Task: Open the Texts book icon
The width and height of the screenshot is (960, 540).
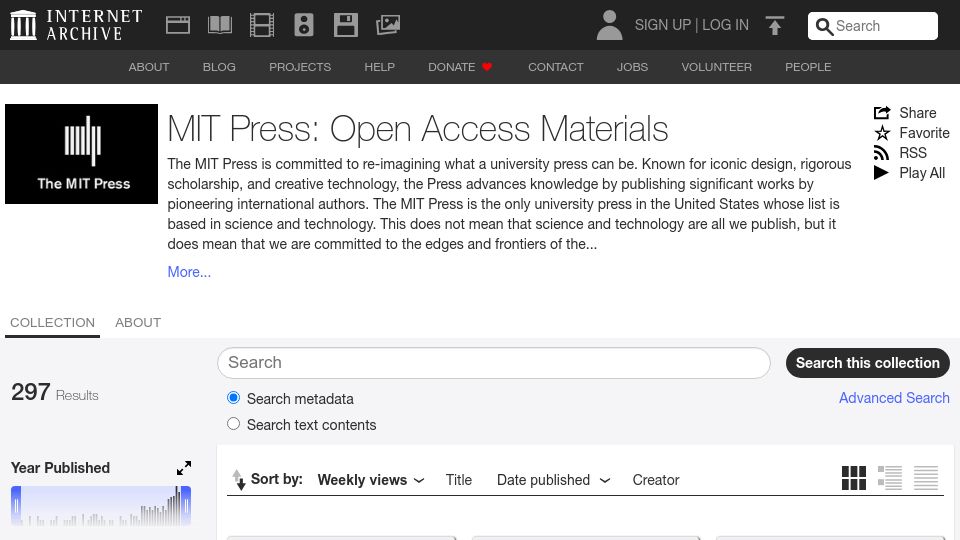Action: (220, 25)
